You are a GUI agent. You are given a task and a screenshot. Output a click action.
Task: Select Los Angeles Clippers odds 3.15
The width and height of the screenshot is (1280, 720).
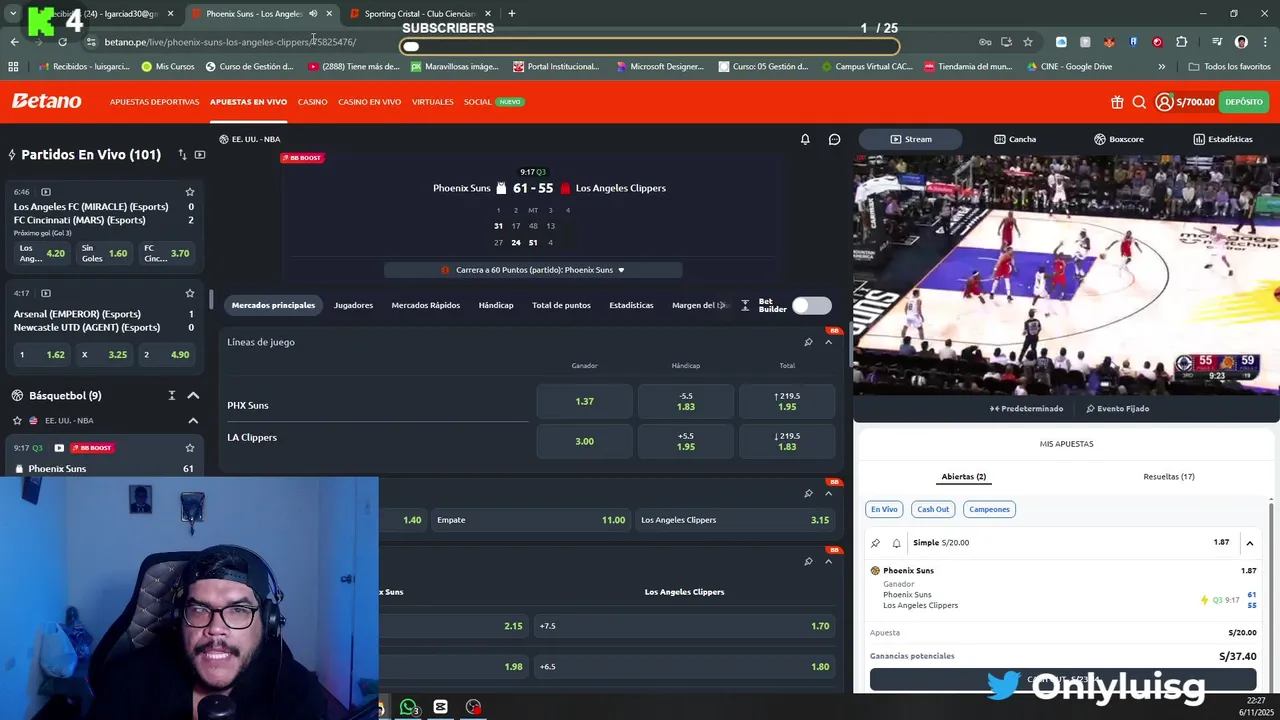(x=735, y=520)
